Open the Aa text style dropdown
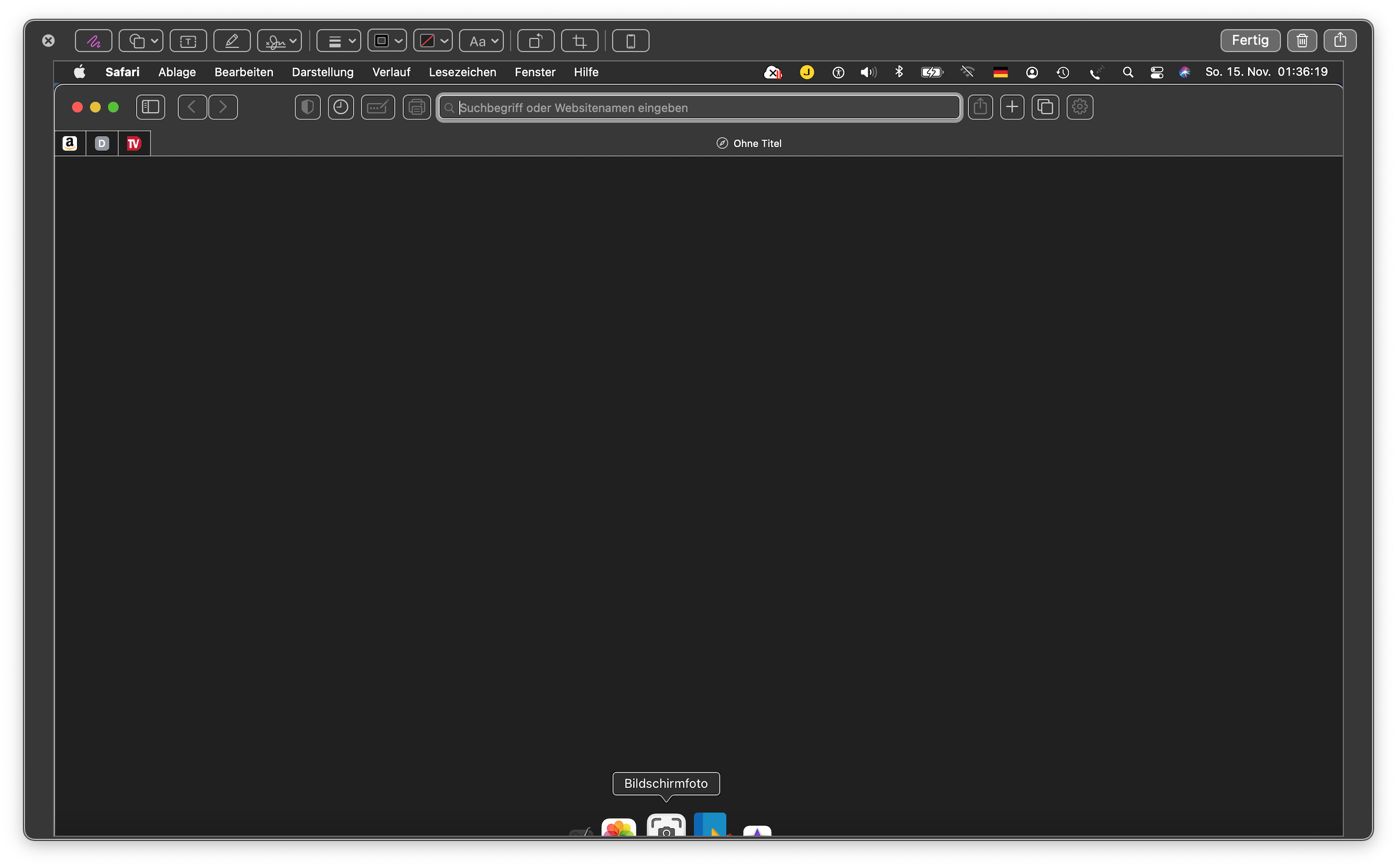 click(482, 41)
